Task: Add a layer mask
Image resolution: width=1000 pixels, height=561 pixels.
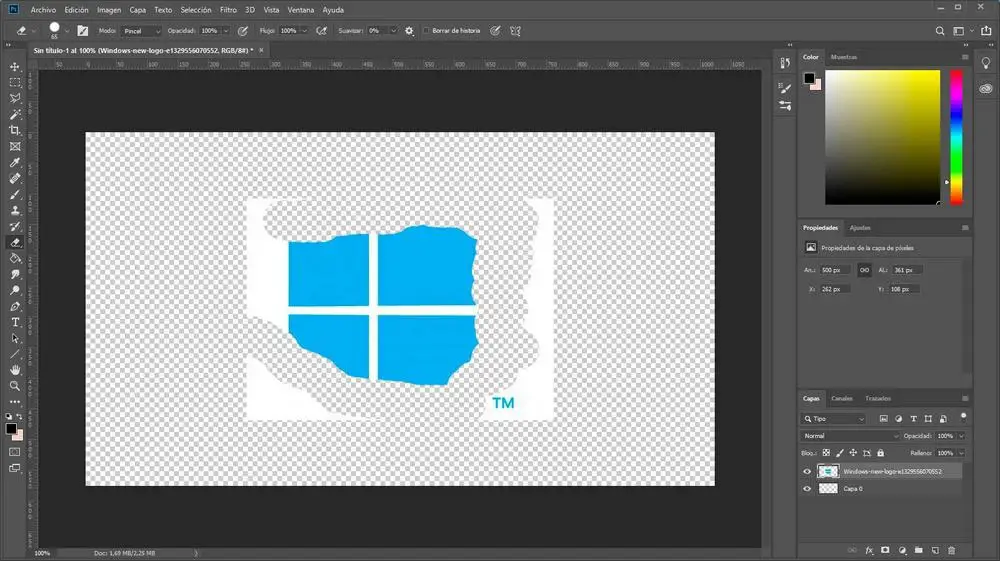Action: pyautogui.click(x=885, y=550)
